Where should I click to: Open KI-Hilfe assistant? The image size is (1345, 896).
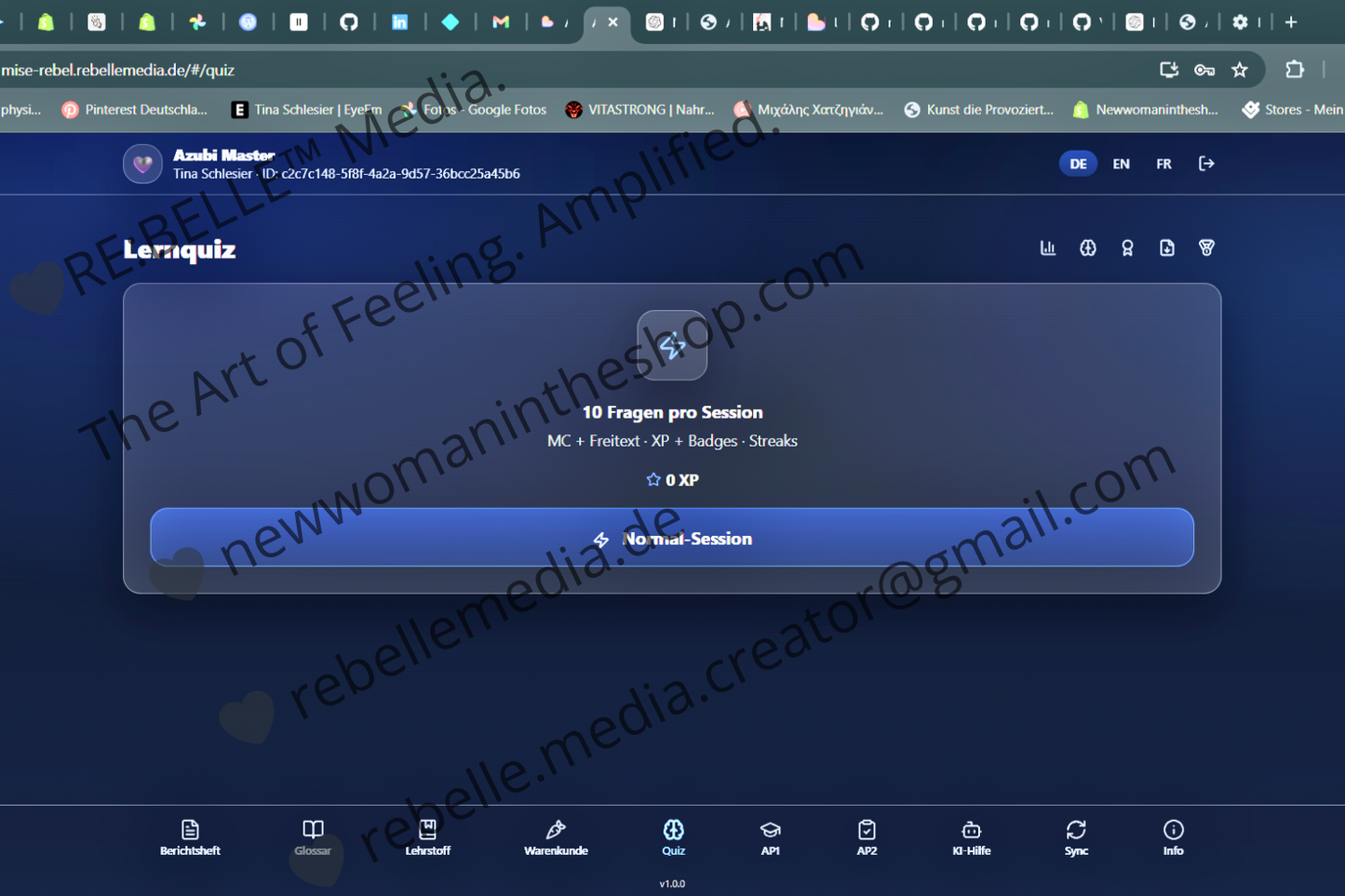(x=972, y=836)
